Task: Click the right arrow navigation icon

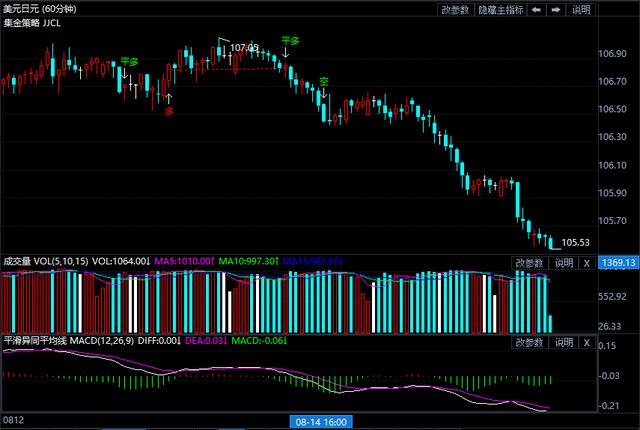Action: click(x=555, y=9)
